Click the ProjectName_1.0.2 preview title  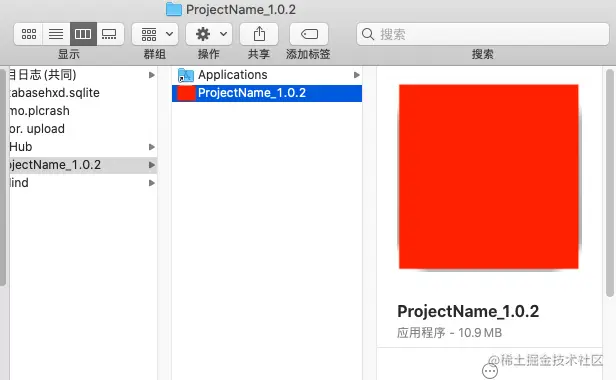[468, 311]
